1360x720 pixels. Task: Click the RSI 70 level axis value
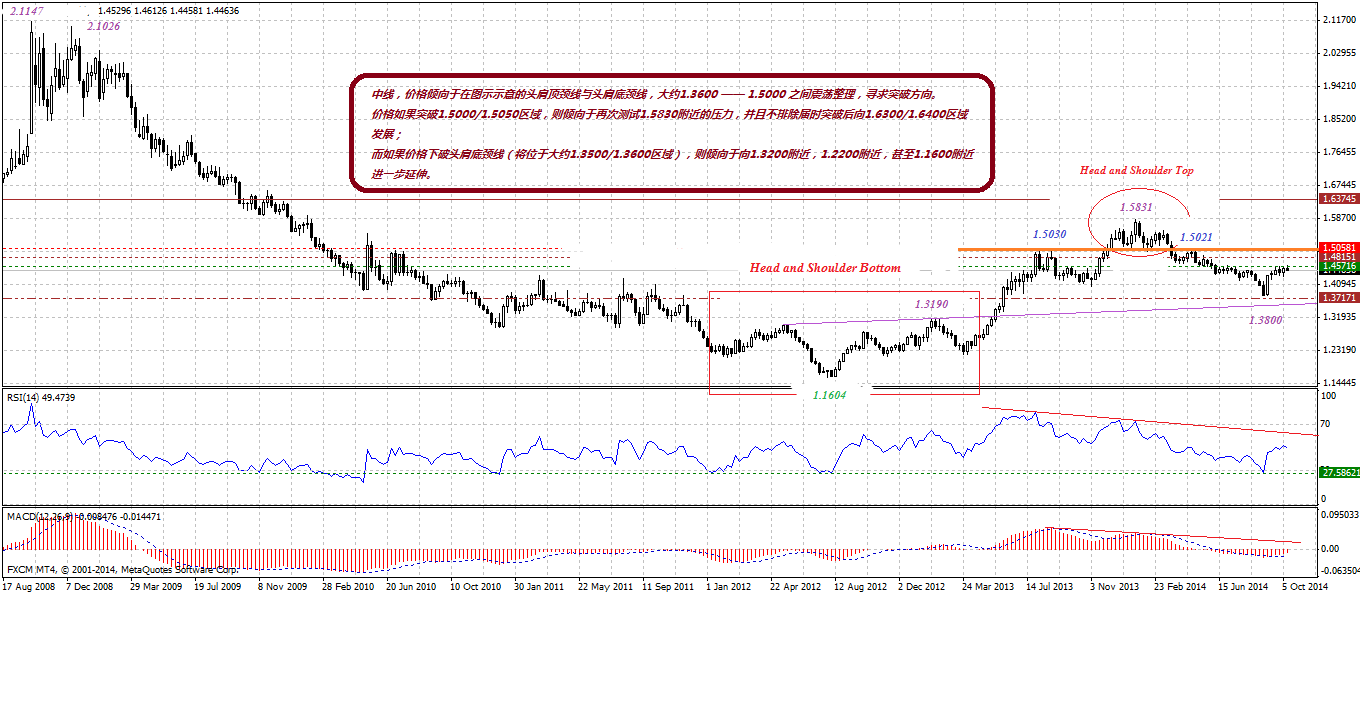click(1327, 425)
